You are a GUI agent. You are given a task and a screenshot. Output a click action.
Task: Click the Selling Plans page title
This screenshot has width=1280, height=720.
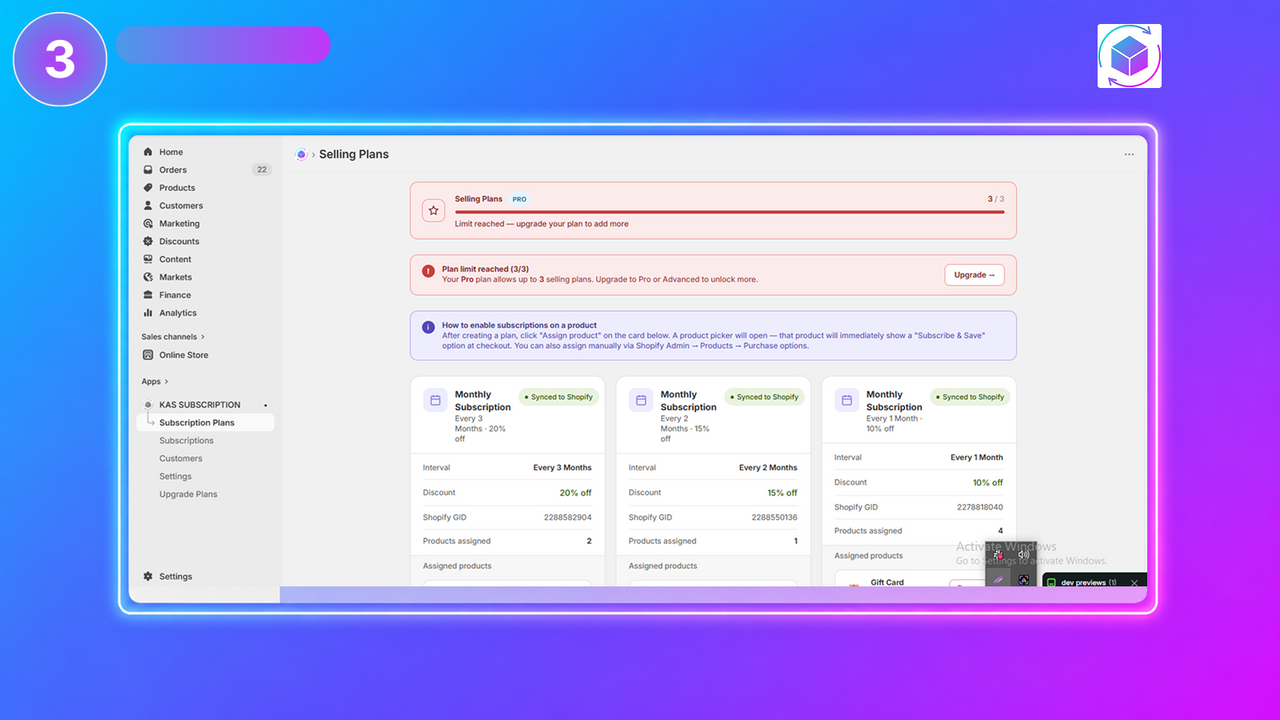pyautogui.click(x=354, y=154)
